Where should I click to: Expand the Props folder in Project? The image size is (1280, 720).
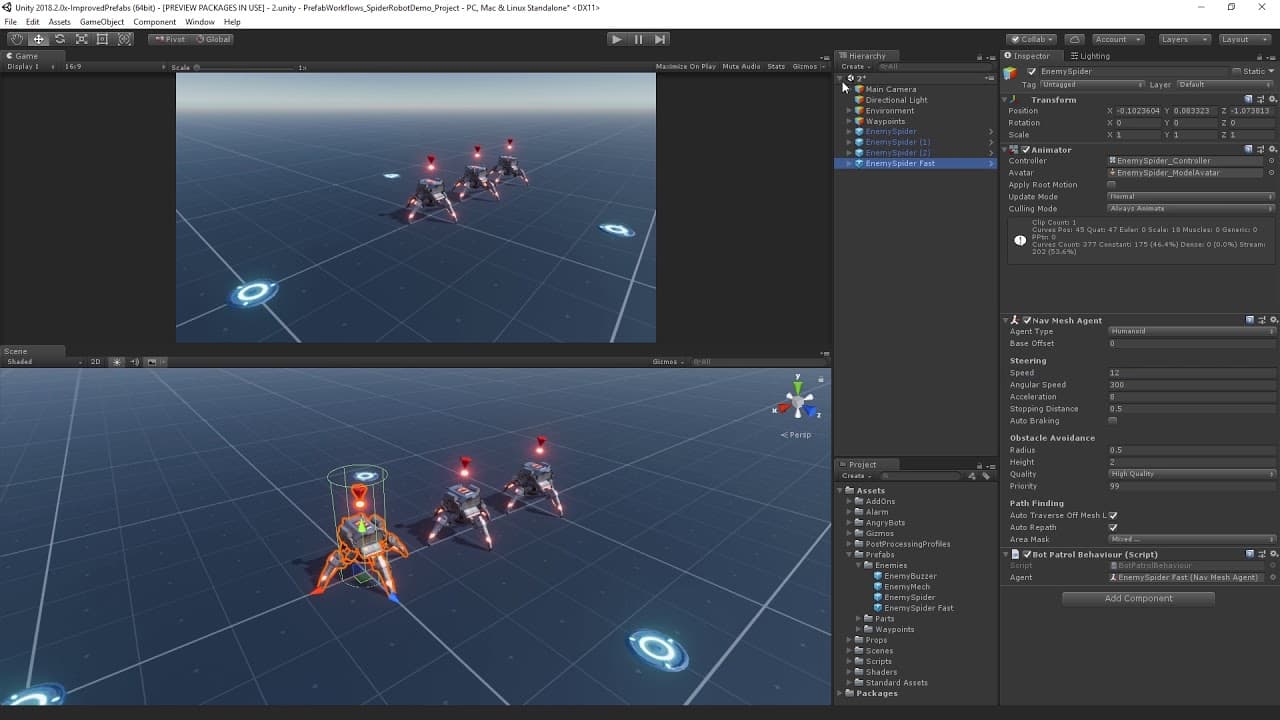coord(850,640)
